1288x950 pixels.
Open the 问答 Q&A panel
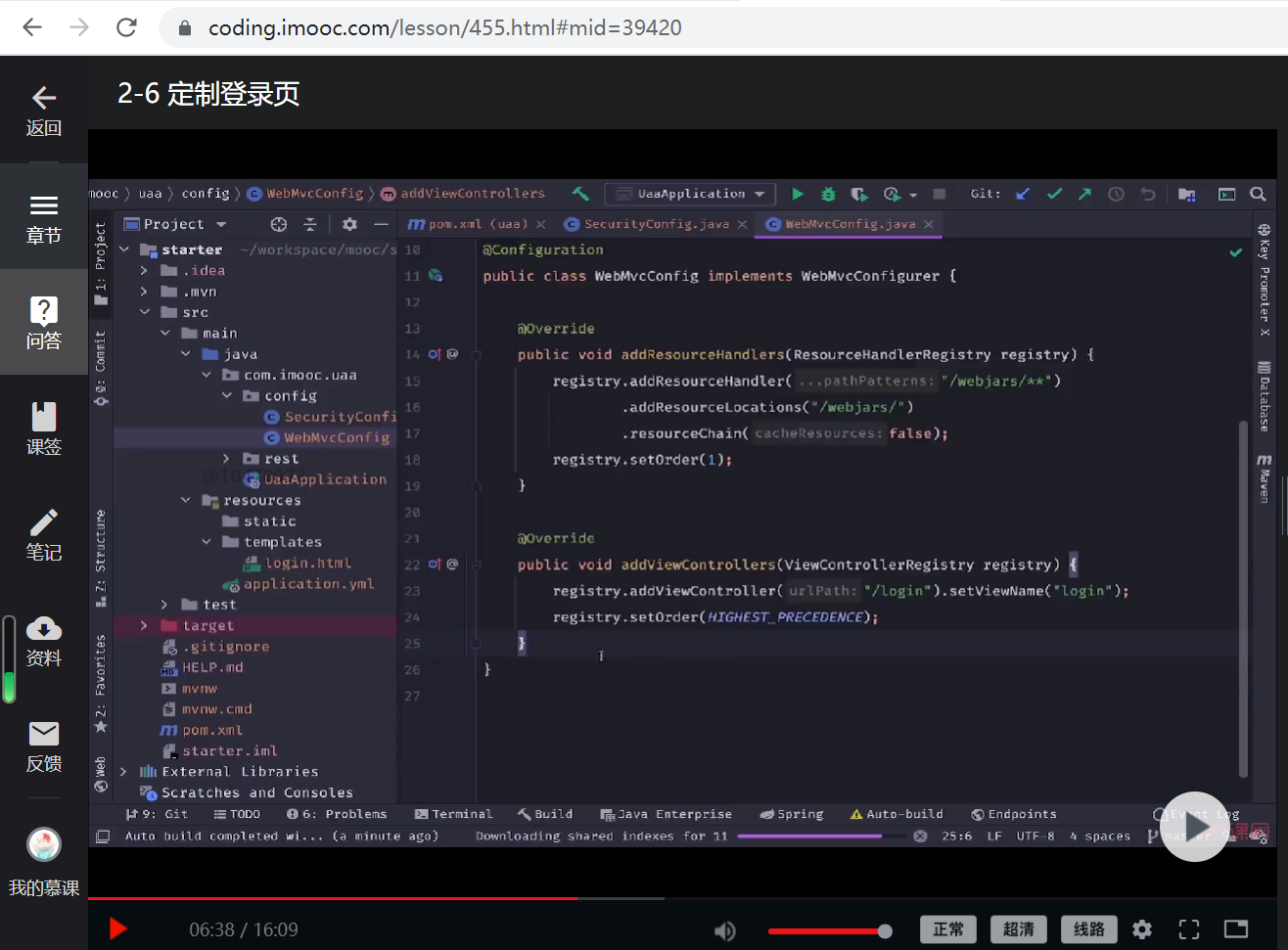click(44, 322)
